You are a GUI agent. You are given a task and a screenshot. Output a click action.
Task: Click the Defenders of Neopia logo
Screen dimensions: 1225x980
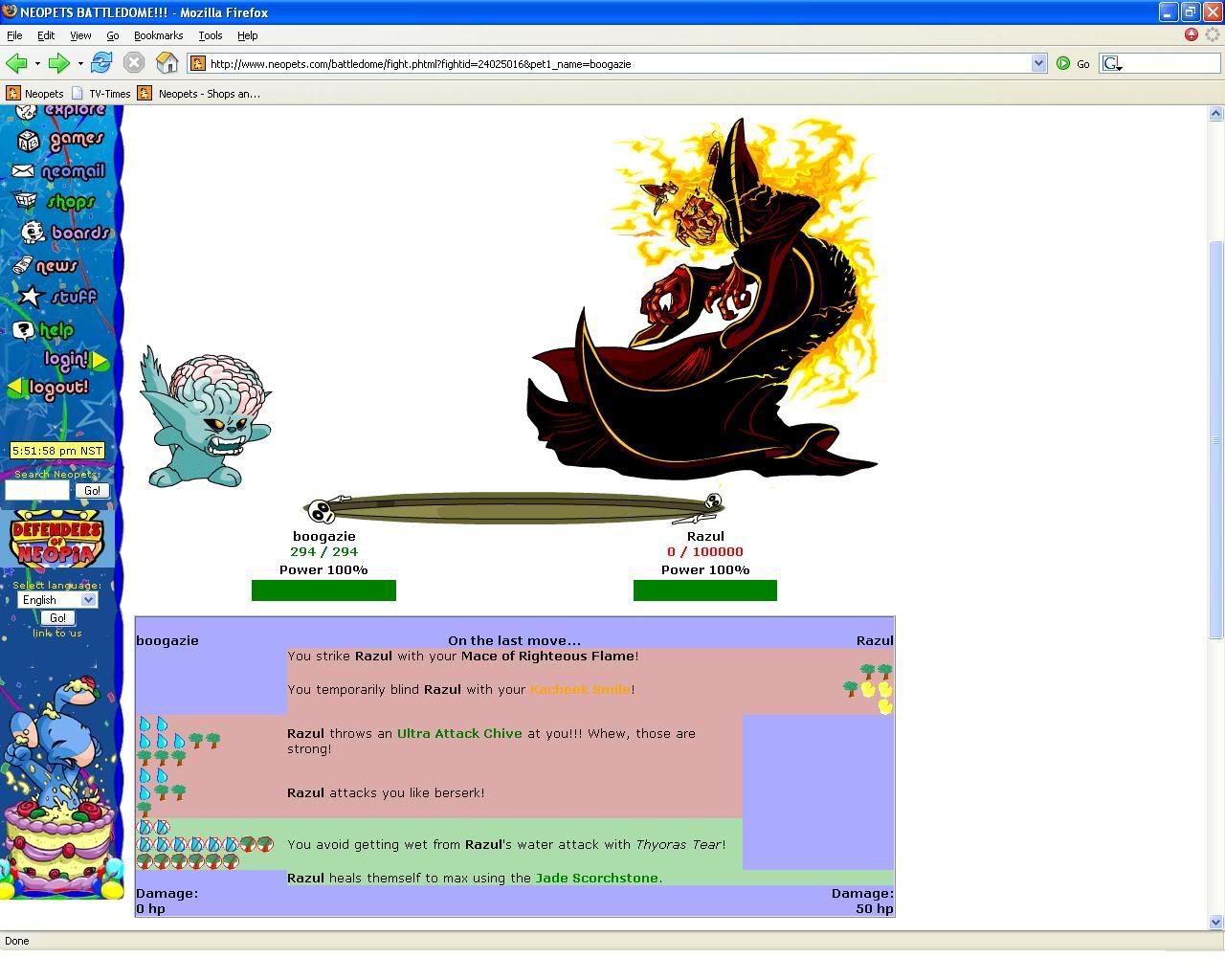[x=56, y=540]
